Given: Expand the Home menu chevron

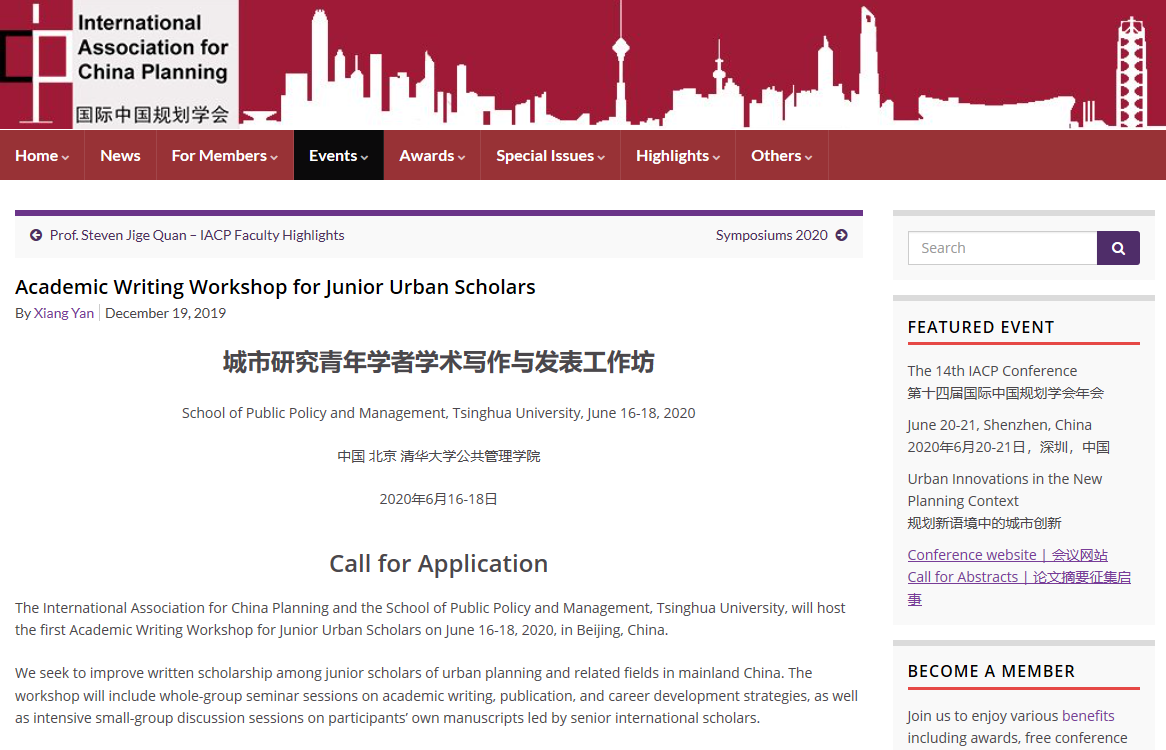Looking at the screenshot, I should coord(65,158).
